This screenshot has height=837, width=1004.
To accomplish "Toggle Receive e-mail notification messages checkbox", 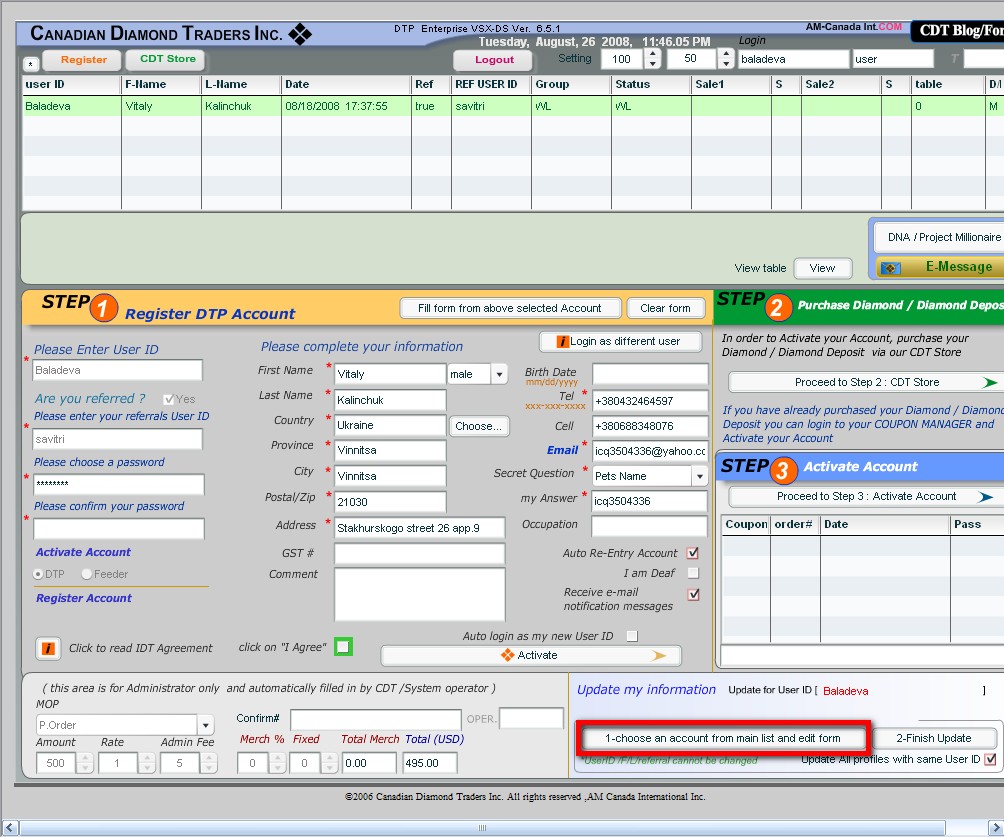I will [693, 594].
